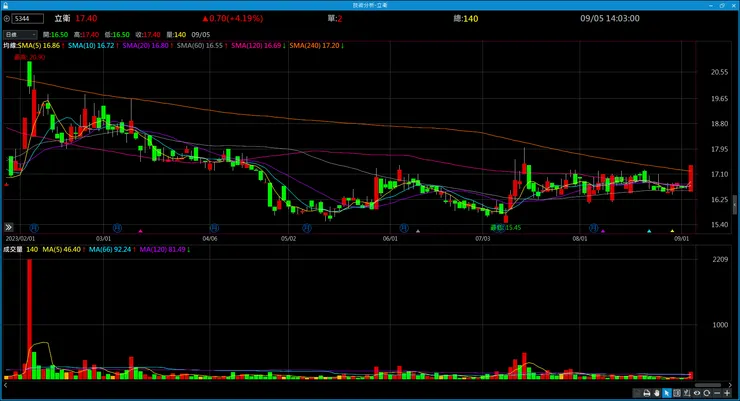Click the total volume 總:140 text
The width and height of the screenshot is (740, 401).
tap(466, 18)
